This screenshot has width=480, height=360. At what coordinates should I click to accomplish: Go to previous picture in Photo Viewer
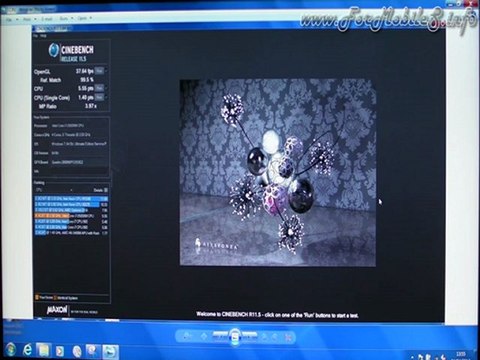(x=220, y=336)
